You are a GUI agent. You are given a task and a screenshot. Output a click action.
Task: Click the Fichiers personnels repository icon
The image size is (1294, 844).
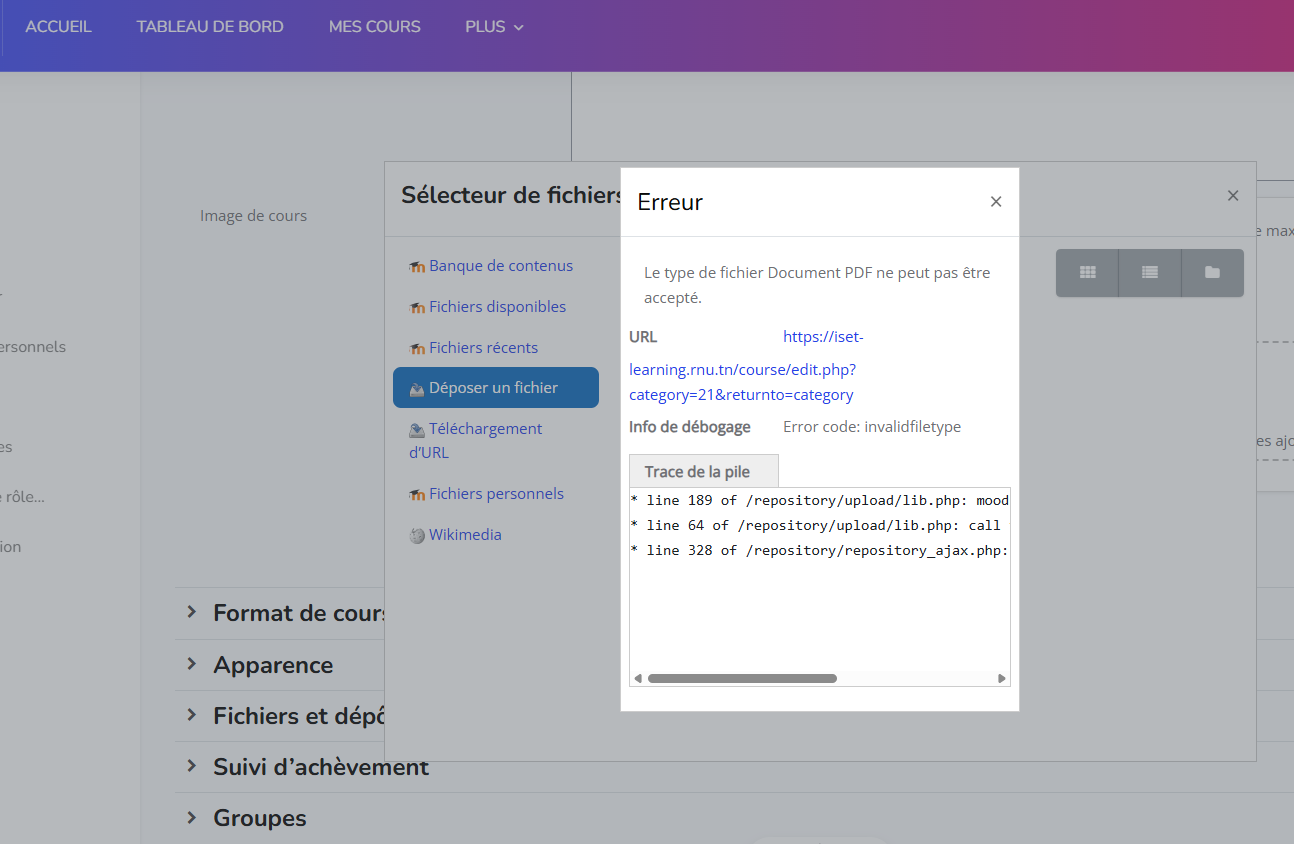(417, 495)
